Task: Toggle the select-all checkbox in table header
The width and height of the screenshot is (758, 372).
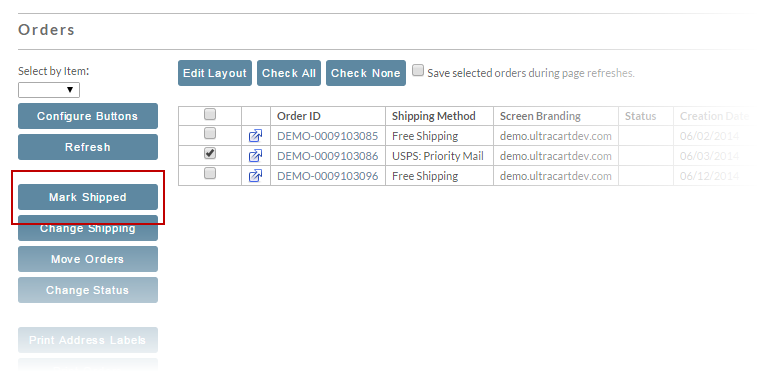Action: click(210, 114)
